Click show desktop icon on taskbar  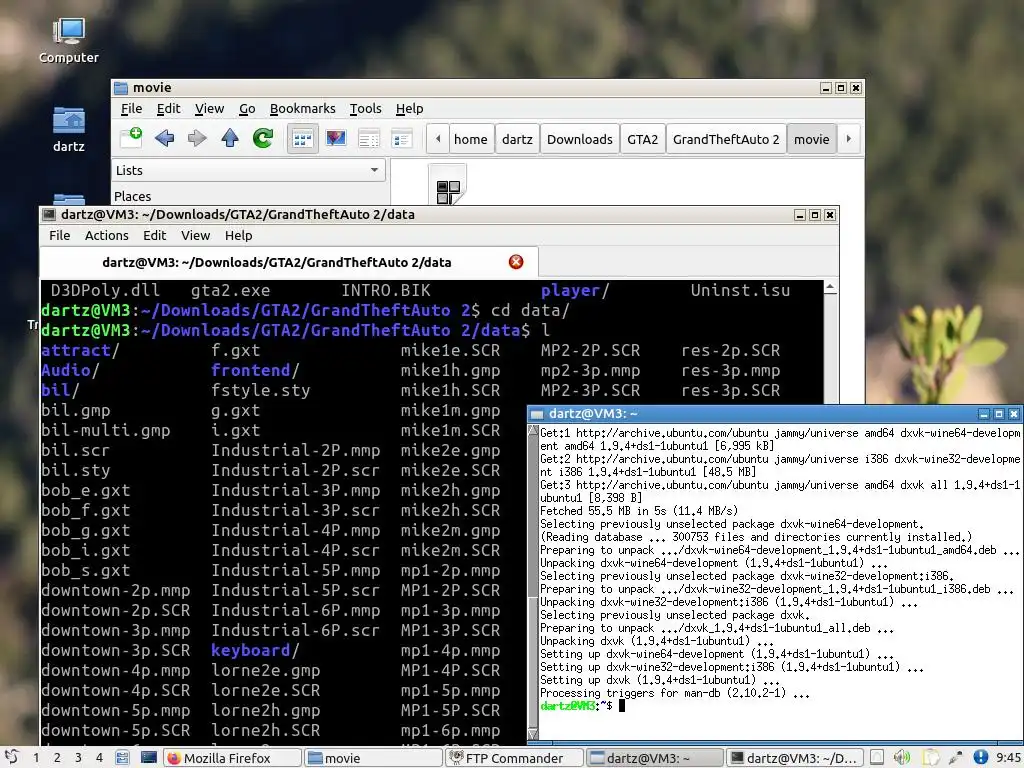[x=149, y=758]
